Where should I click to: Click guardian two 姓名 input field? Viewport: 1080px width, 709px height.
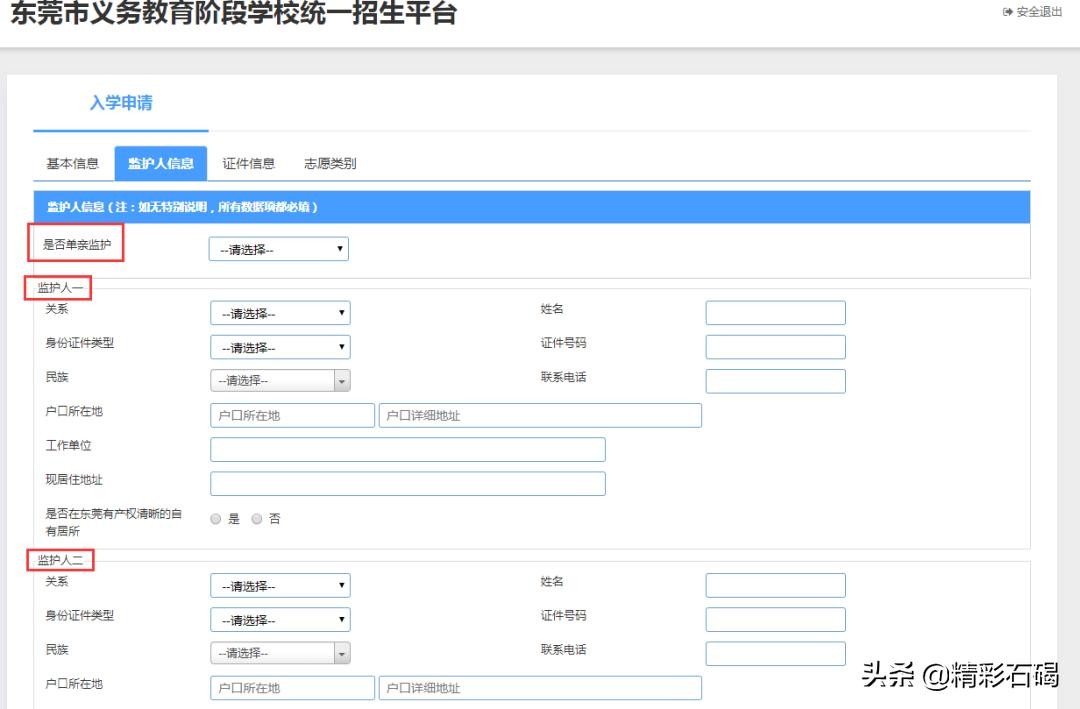coord(775,586)
